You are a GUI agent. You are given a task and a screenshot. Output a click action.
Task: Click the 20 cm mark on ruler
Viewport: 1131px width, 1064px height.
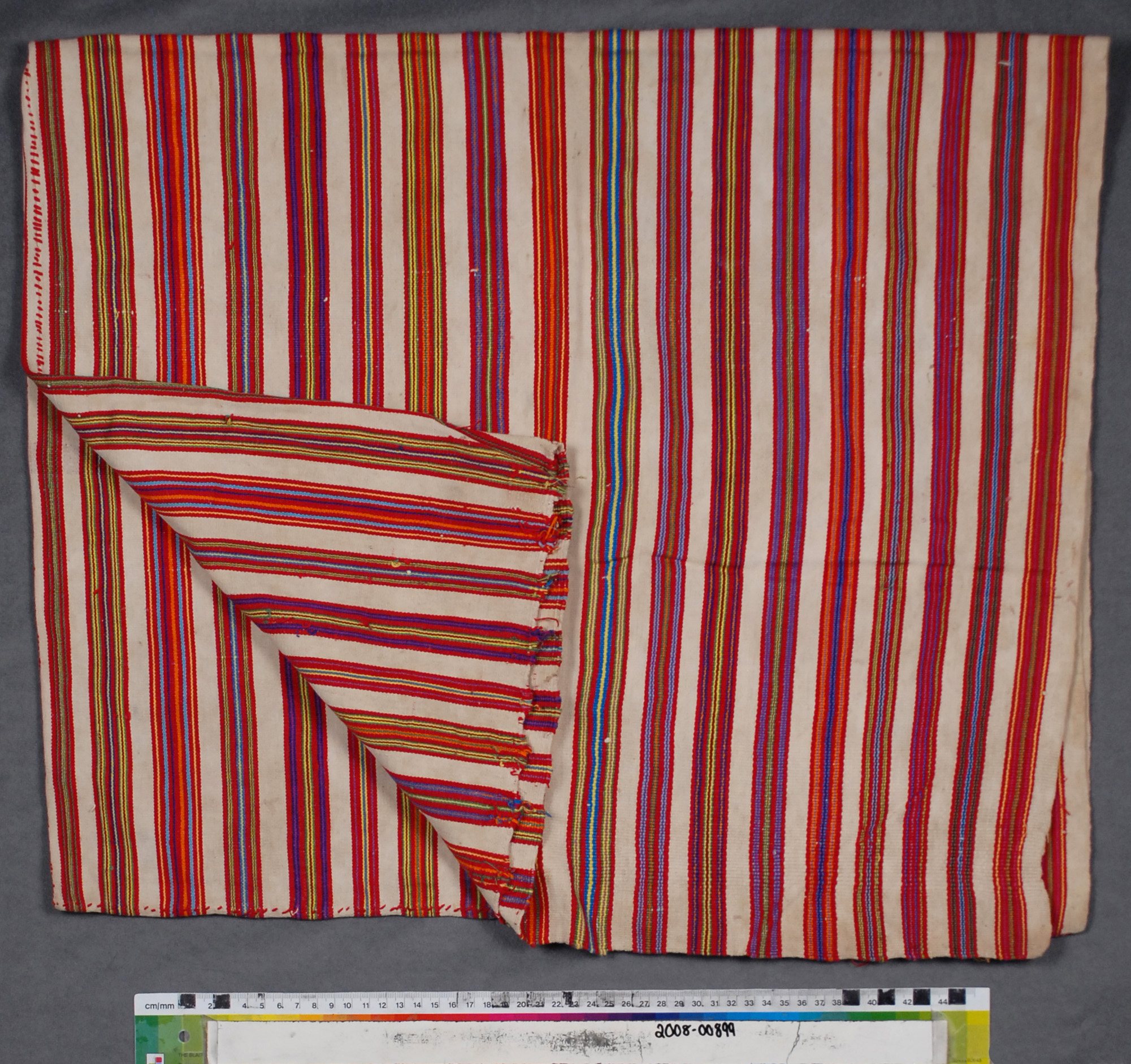521,1004
